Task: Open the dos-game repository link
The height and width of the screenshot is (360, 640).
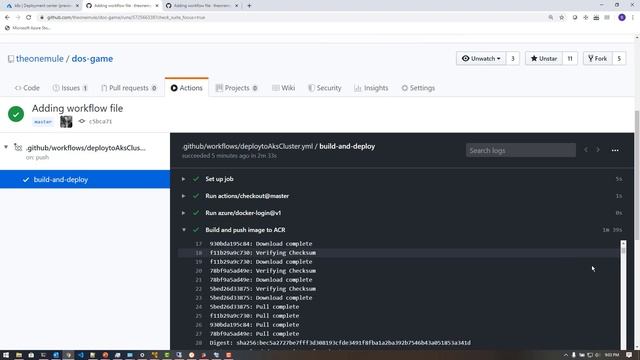Action: click(x=92, y=59)
